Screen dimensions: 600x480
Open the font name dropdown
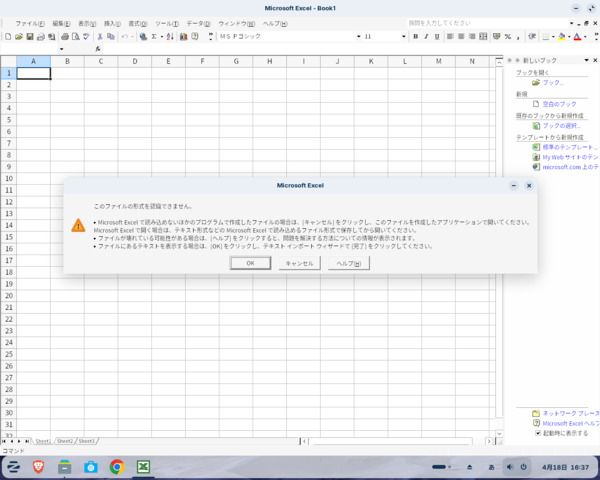[x=359, y=36]
